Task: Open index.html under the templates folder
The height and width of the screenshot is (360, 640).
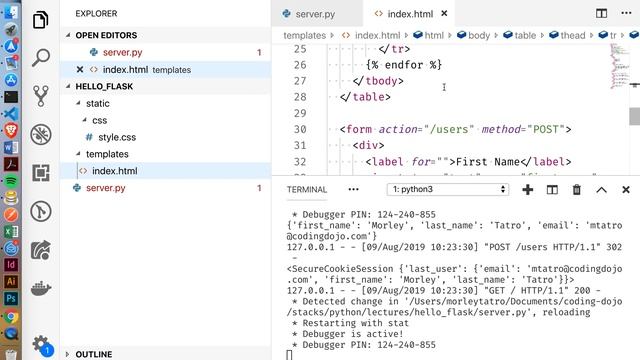Action: tap(165, 171)
